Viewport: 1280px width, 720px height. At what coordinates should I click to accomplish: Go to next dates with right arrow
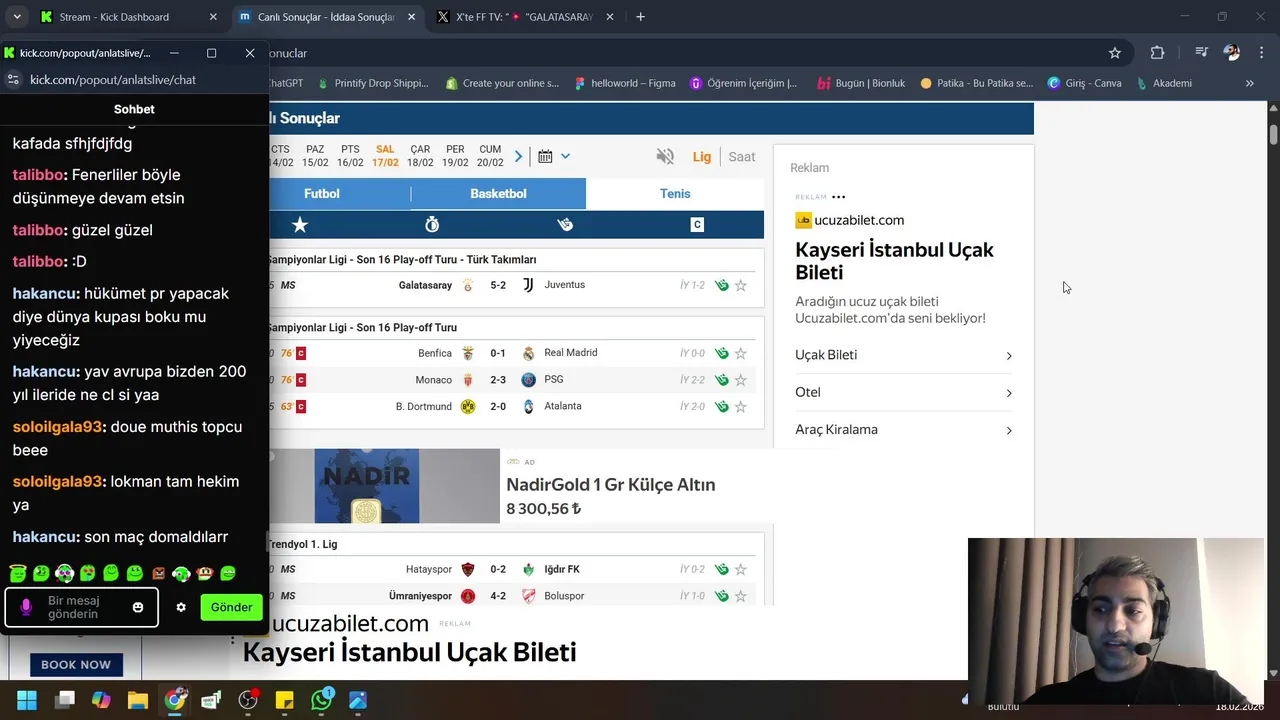[518, 156]
